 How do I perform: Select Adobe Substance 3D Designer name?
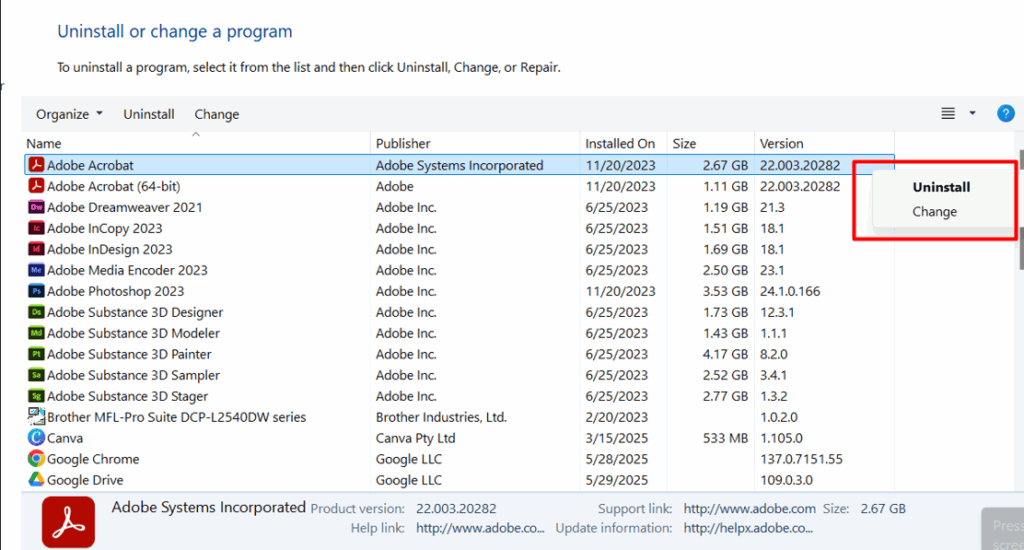pos(135,312)
